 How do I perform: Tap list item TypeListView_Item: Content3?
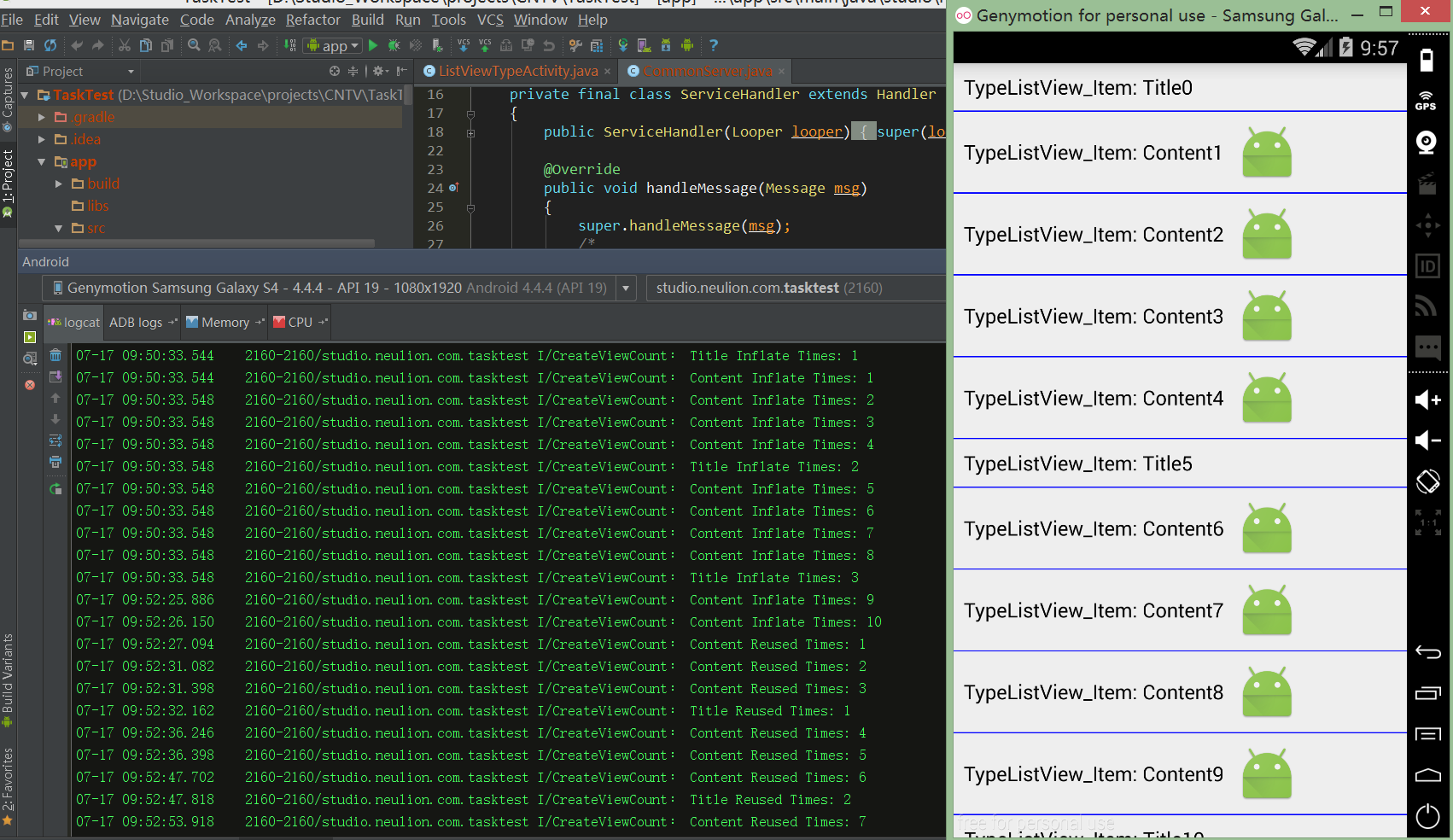click(x=1180, y=317)
